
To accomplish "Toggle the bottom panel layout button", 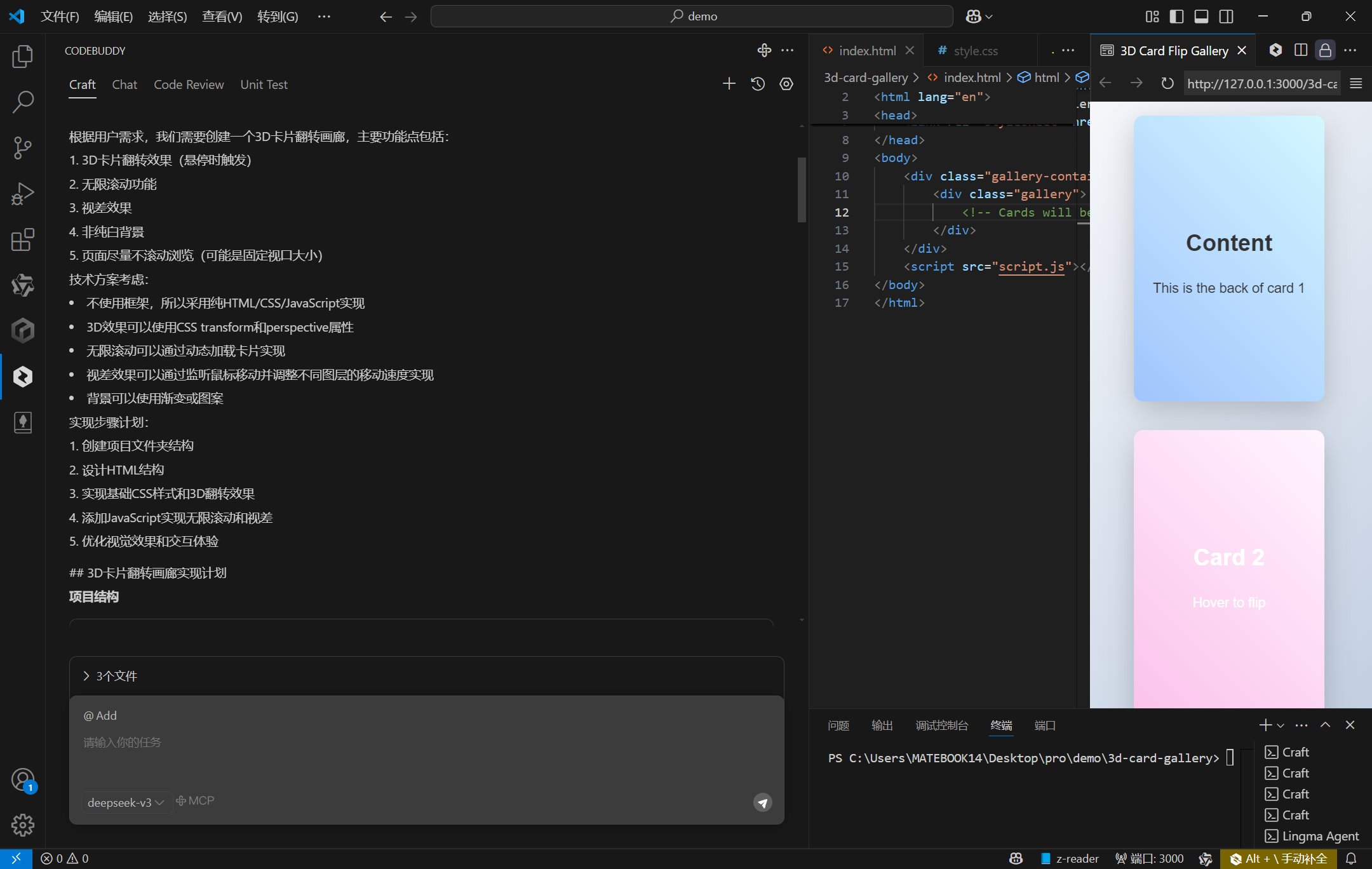I will point(1201,17).
